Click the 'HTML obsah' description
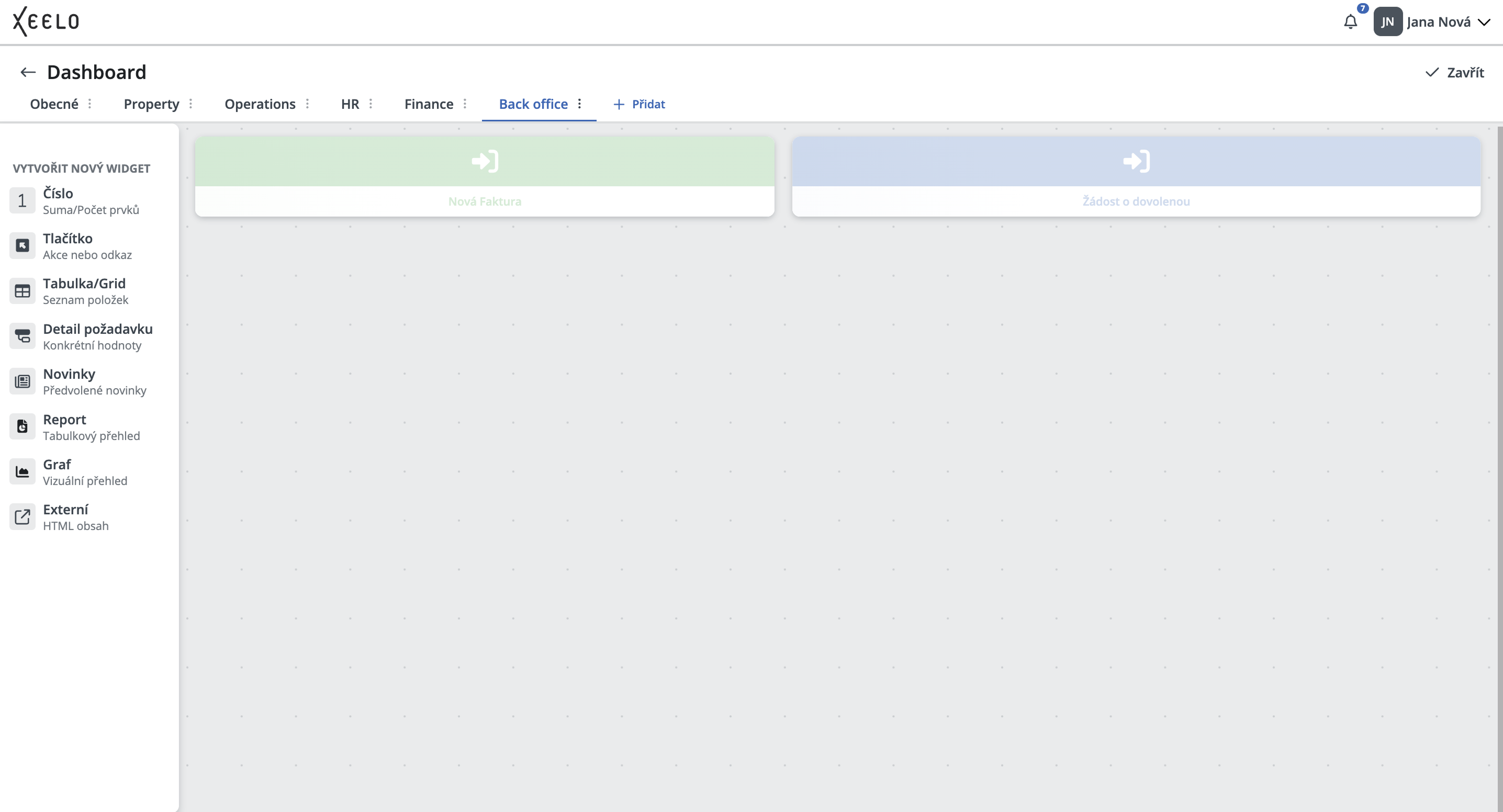Screen dimensions: 1503x812 click(x=76, y=526)
